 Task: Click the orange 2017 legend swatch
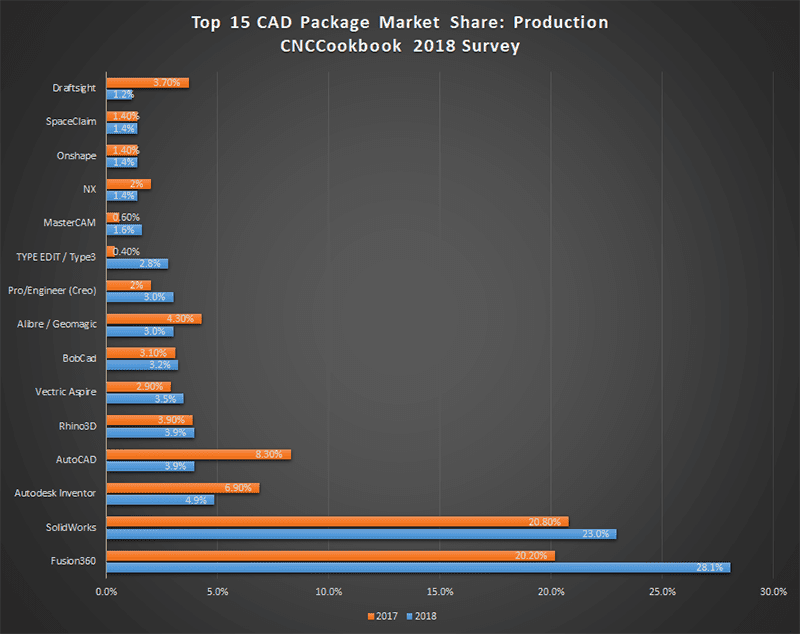click(371, 616)
